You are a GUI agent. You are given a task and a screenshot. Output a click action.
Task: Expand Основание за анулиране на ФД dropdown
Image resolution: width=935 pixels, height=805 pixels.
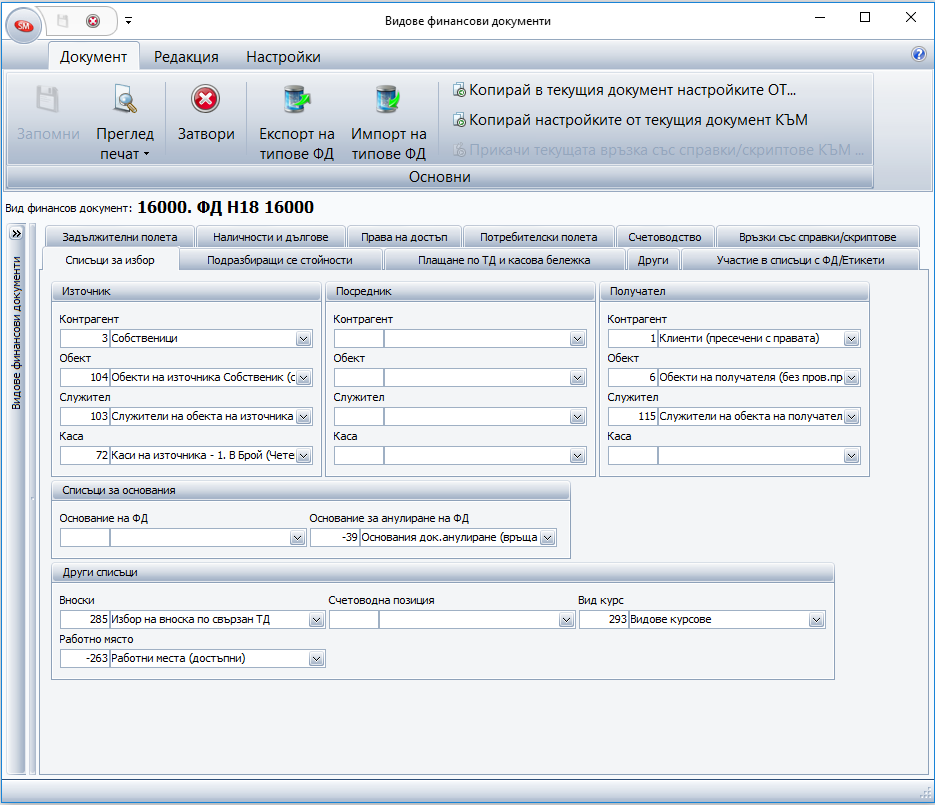547,538
